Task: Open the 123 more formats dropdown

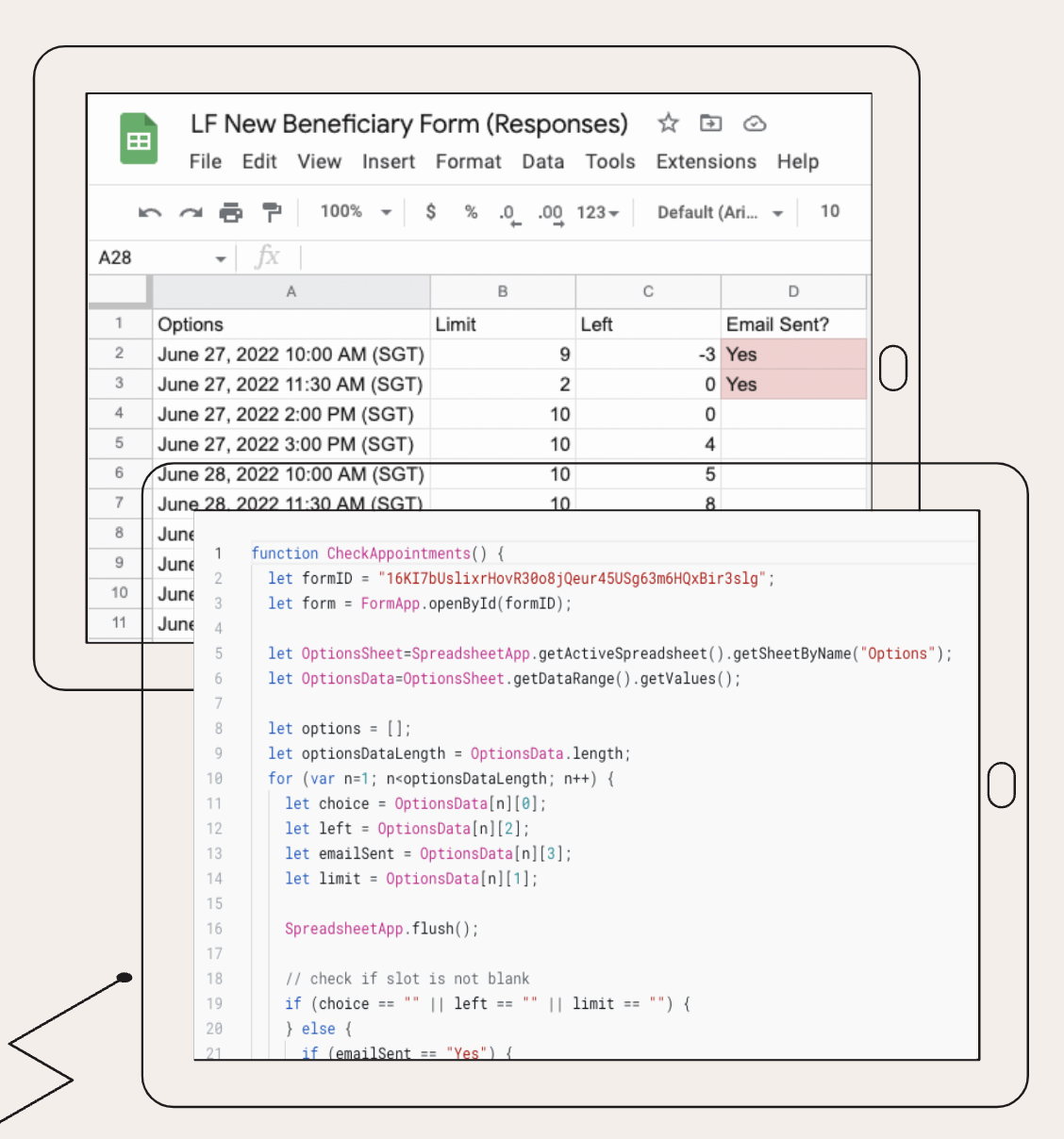Action: 598,212
